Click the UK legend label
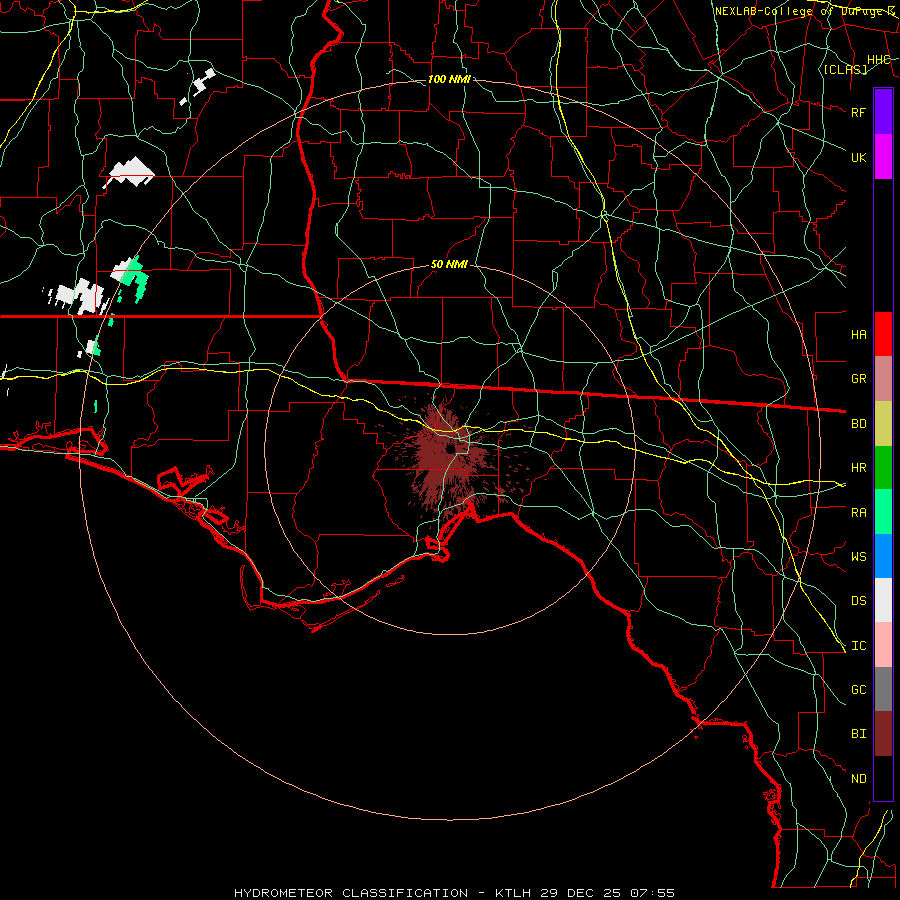The image size is (900, 900). tap(859, 157)
